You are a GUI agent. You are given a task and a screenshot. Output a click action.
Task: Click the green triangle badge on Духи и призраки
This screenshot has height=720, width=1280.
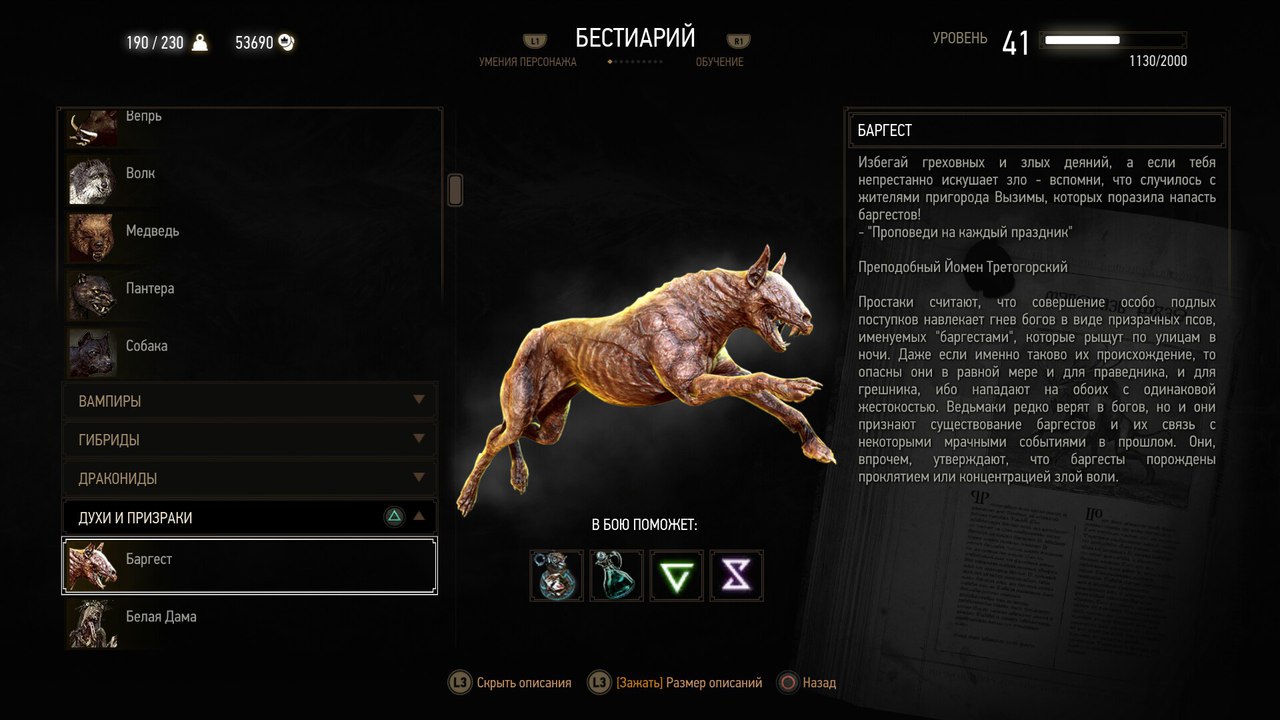coord(394,517)
